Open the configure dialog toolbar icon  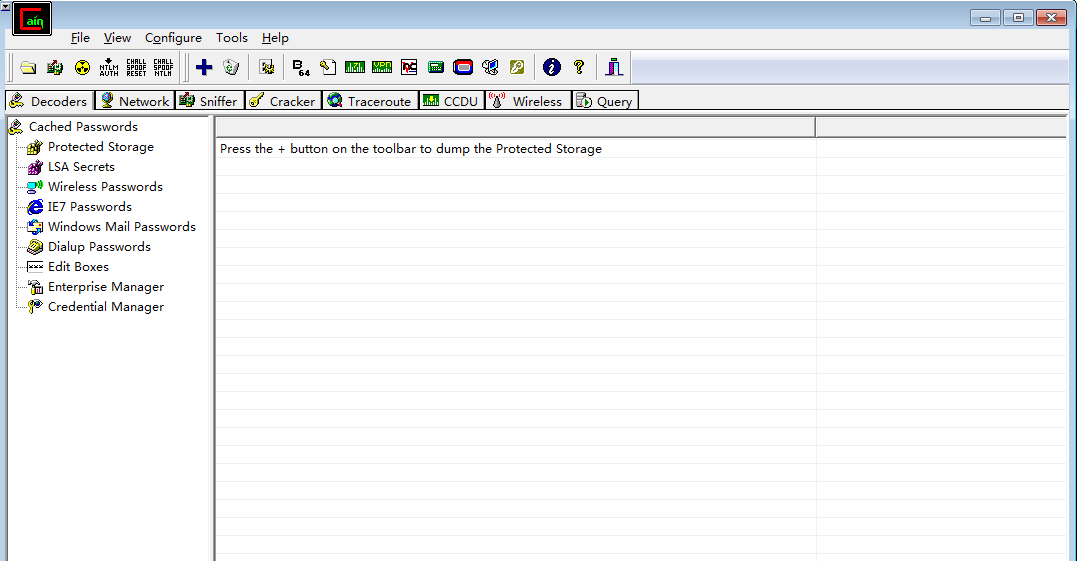click(267, 67)
